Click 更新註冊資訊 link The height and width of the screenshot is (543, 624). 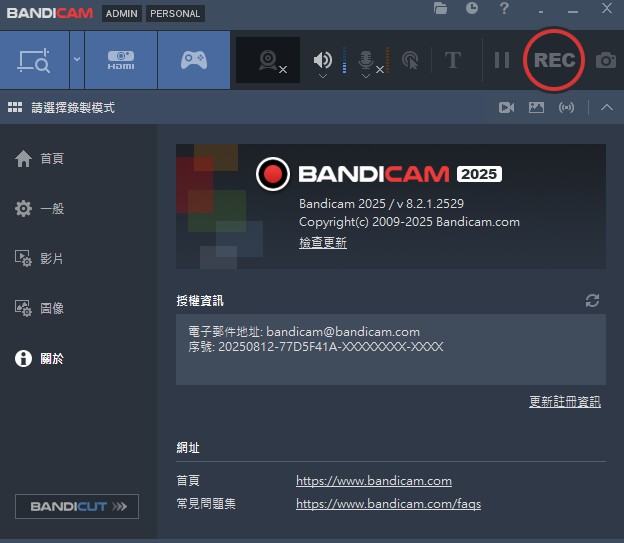coord(565,401)
